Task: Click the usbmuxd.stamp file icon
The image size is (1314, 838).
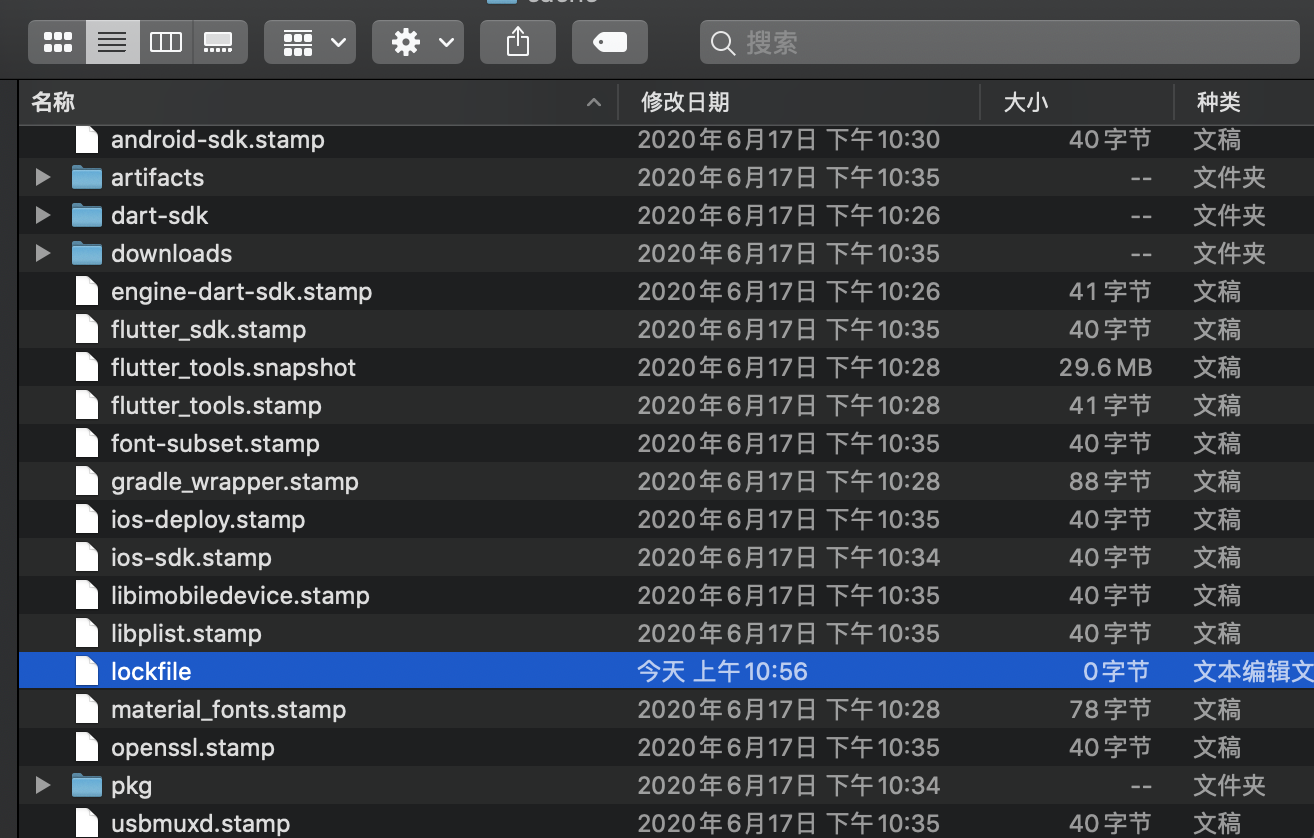Action: click(88, 823)
